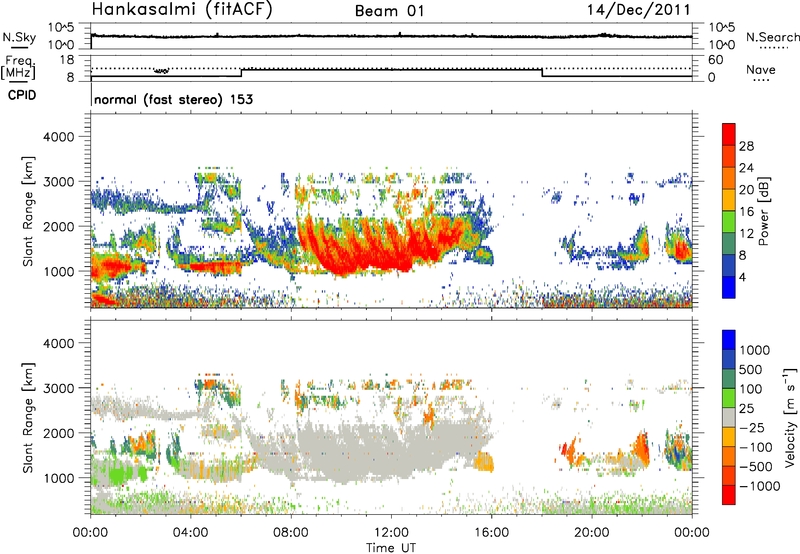Click the '500' value on Velocity scale
Viewport: 800px width, 554px height.
pos(751,370)
